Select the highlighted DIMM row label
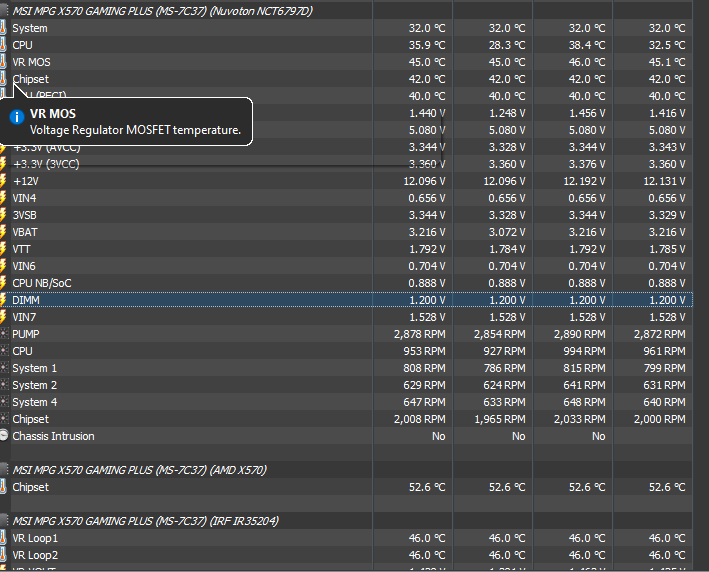Screen dimensions: 709x572 [x=26, y=300]
